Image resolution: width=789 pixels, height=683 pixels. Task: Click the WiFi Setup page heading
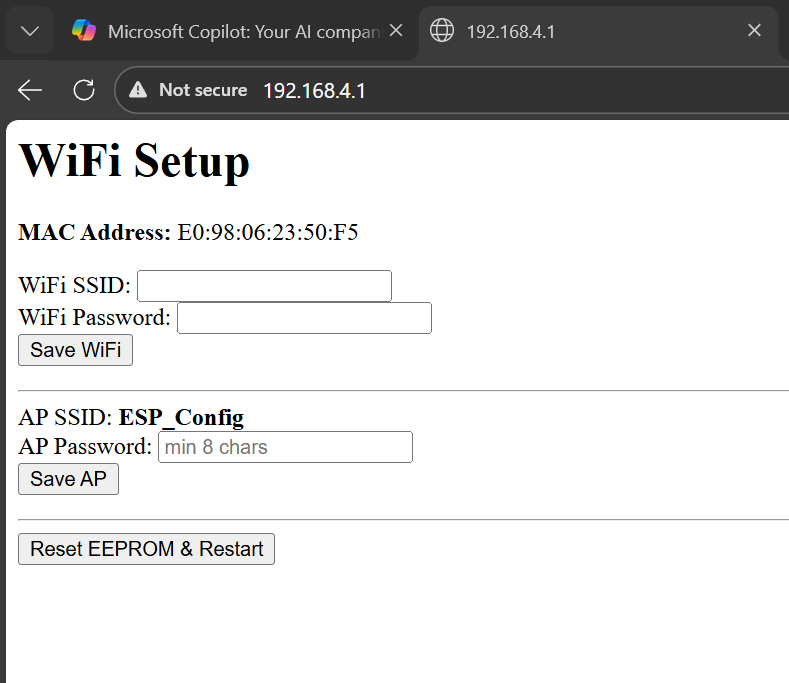point(134,161)
